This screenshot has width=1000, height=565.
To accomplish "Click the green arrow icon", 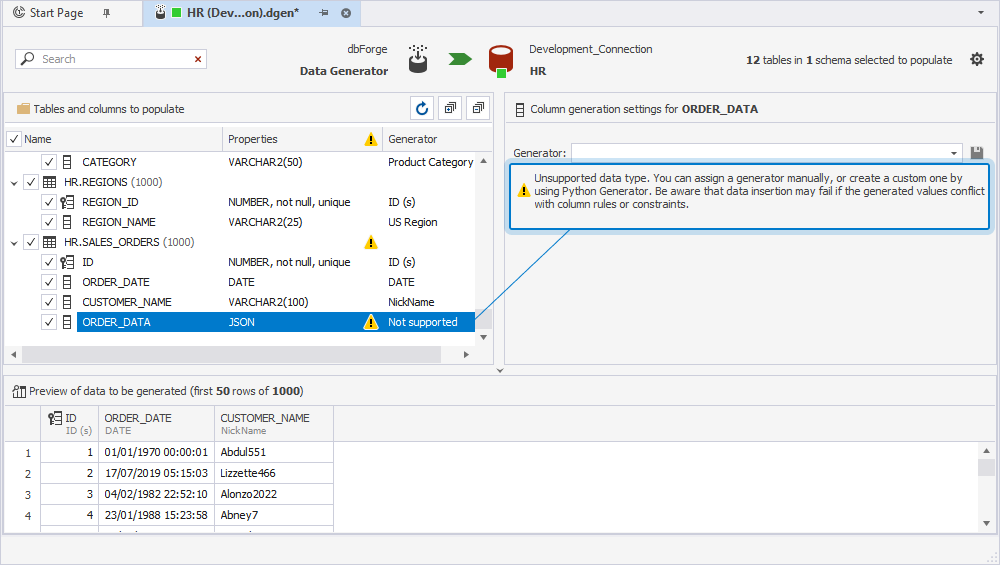I will [460, 59].
